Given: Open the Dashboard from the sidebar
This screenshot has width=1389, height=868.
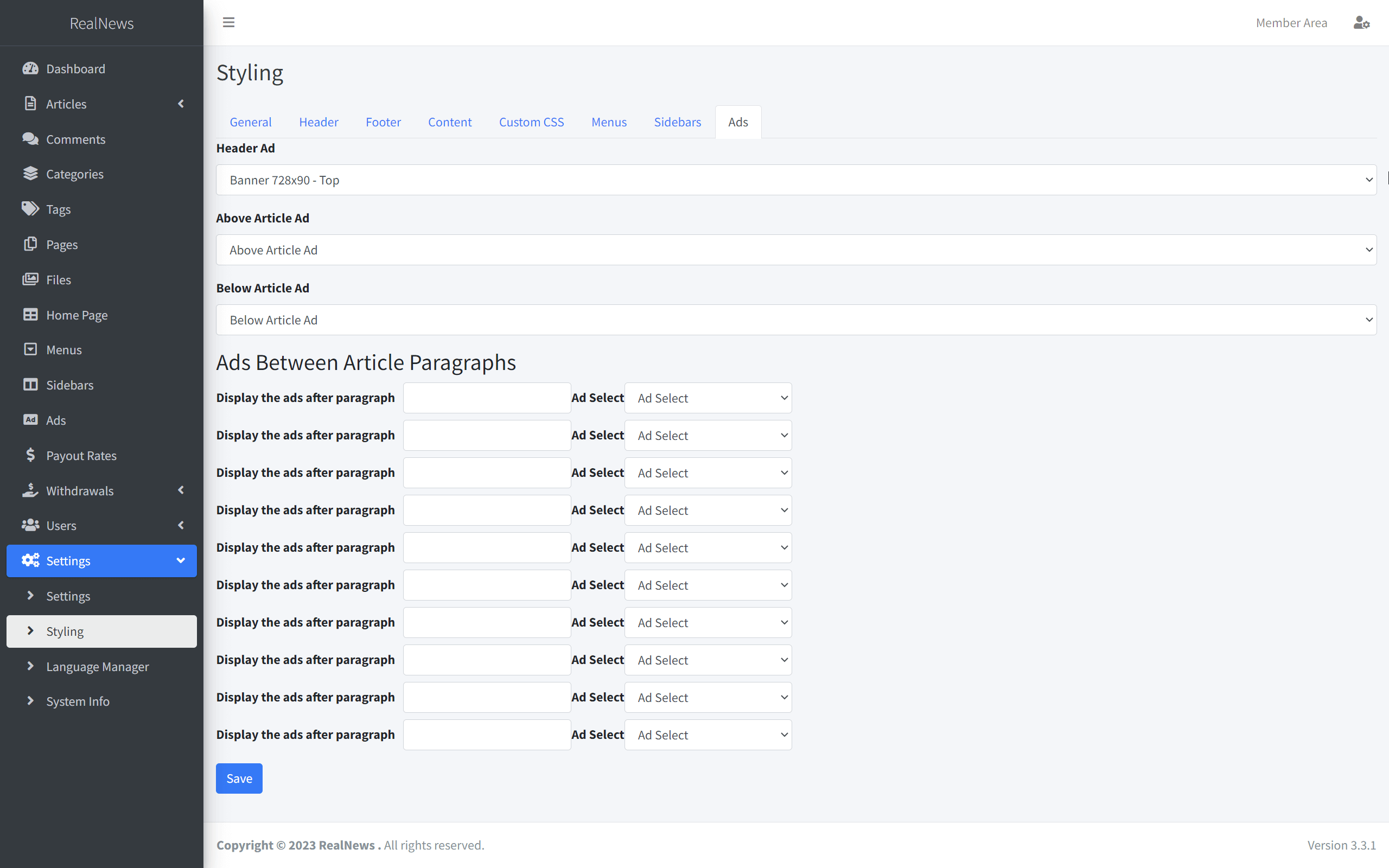Looking at the screenshot, I should point(75,68).
